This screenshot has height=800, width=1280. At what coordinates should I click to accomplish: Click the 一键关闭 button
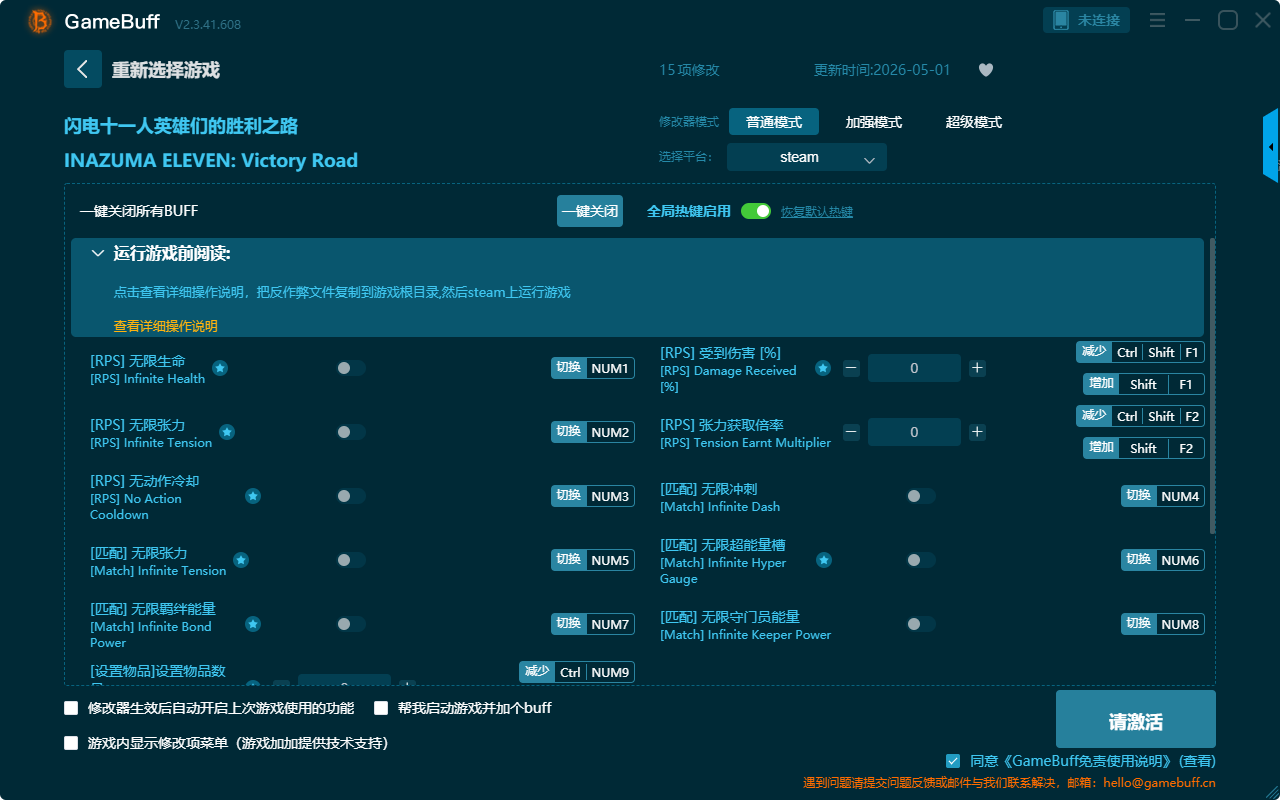pos(590,211)
